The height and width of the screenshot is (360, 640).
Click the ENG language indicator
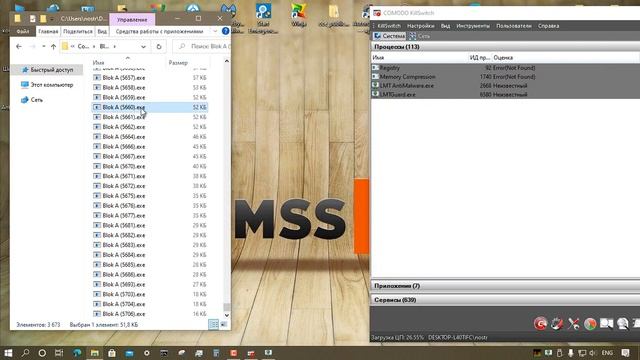pos(607,353)
